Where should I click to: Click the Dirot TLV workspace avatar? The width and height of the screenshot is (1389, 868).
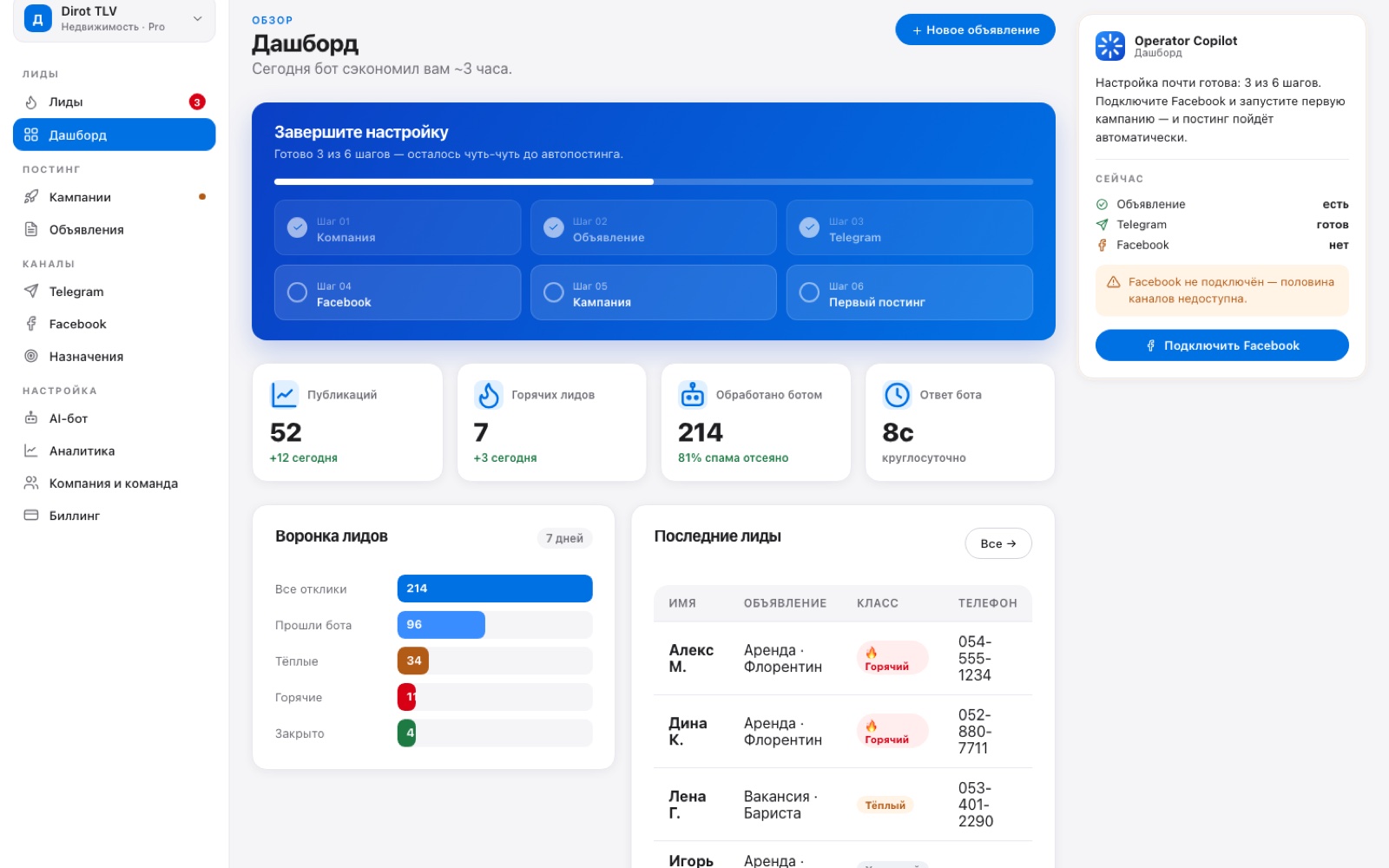[37, 18]
